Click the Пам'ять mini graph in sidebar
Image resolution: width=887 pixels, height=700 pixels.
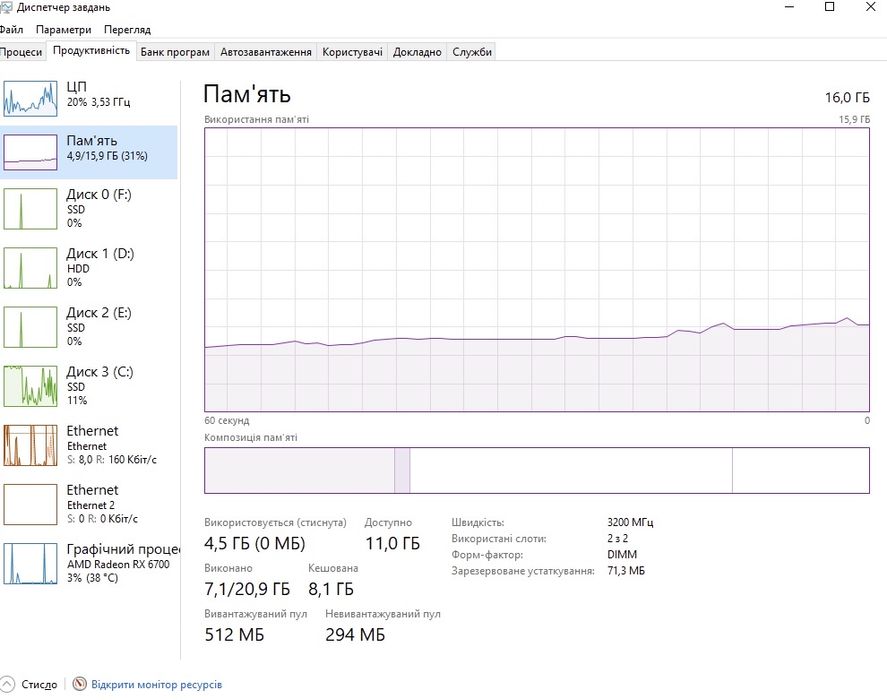point(30,151)
